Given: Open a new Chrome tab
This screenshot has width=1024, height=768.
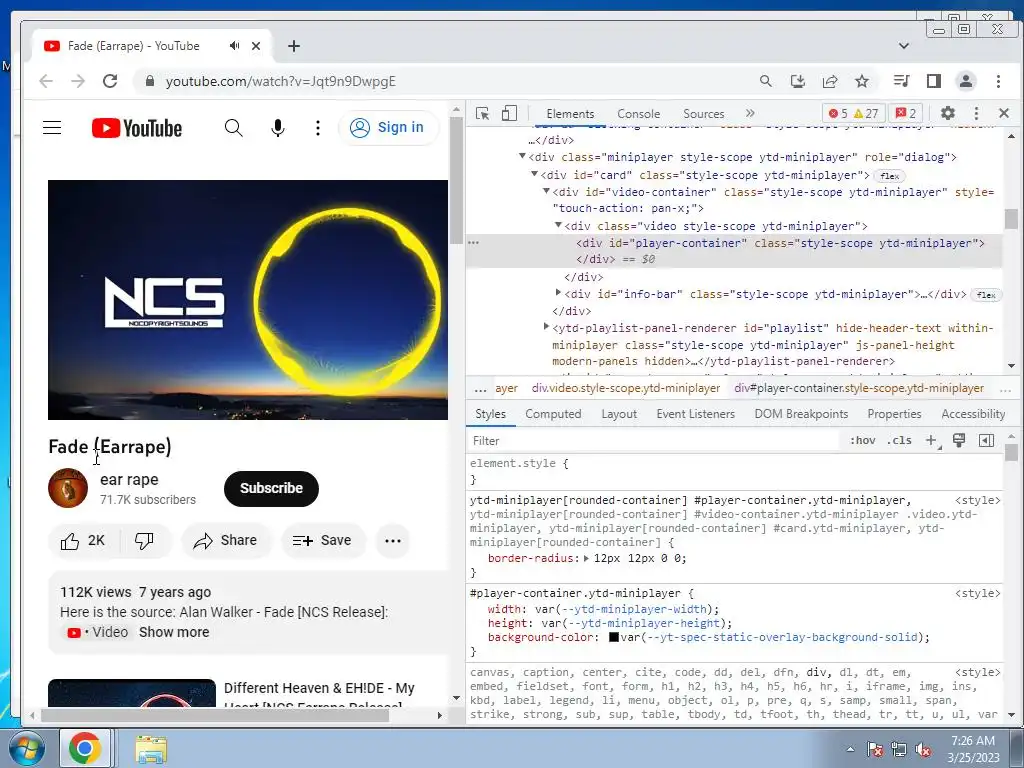Looking at the screenshot, I should pos(294,46).
